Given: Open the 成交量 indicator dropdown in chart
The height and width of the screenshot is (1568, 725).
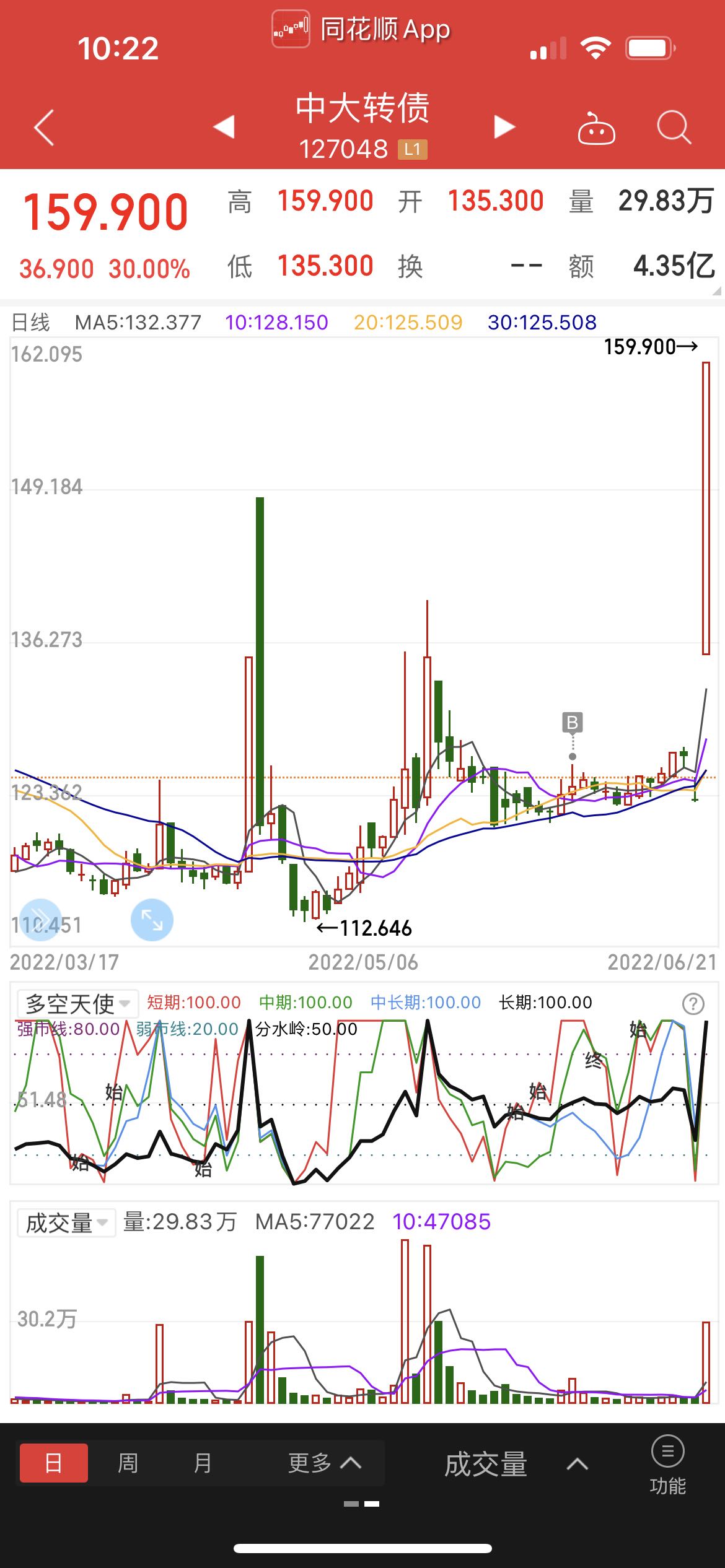Looking at the screenshot, I should tap(66, 1222).
